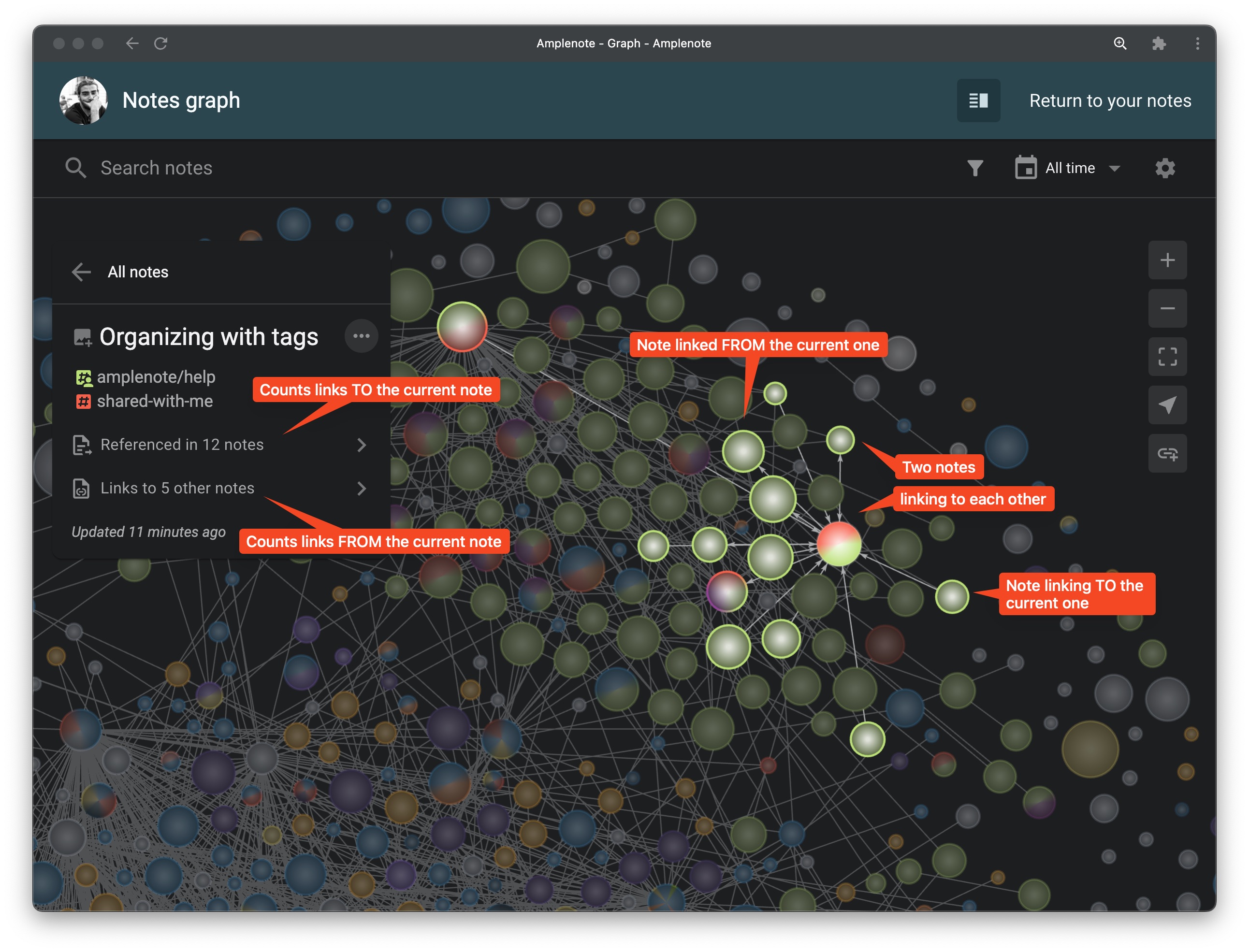1249x952 pixels.
Task: Open the note's three-dot options menu
Action: point(361,335)
